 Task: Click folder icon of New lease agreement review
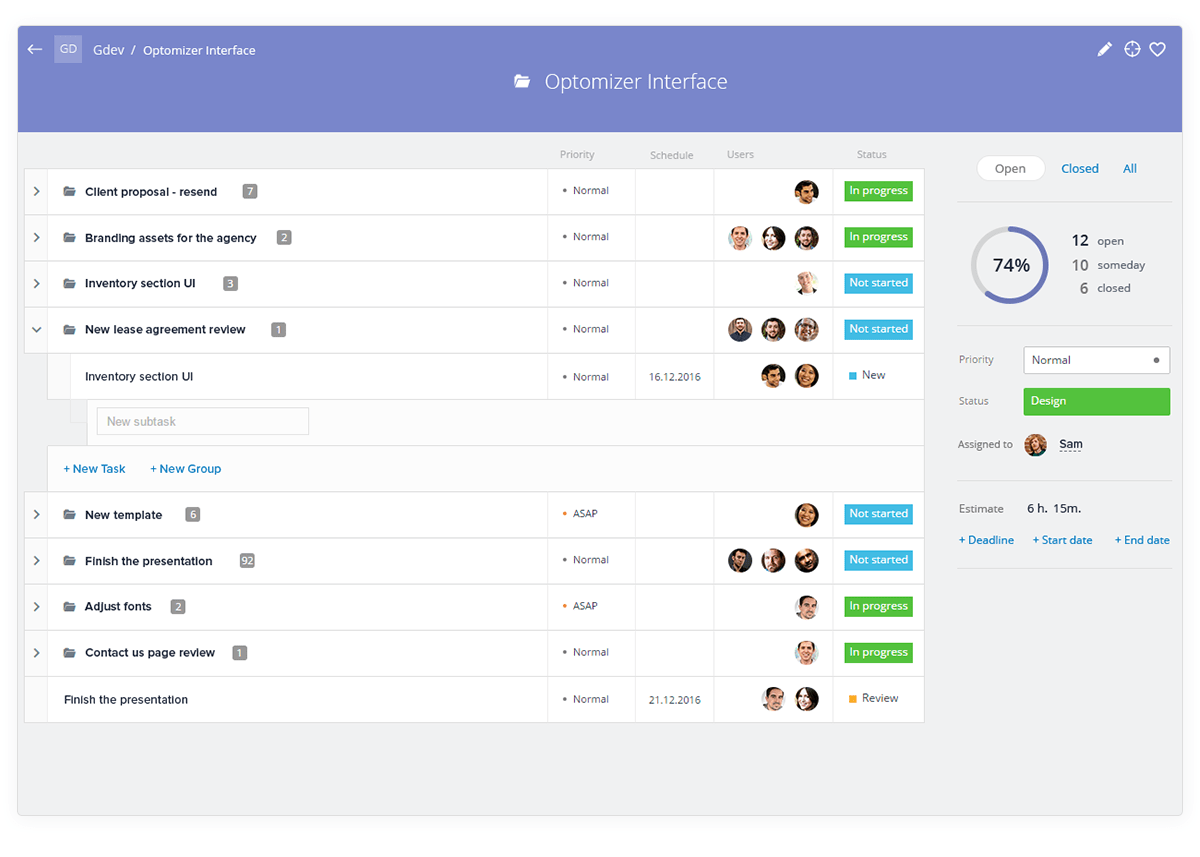[70, 329]
